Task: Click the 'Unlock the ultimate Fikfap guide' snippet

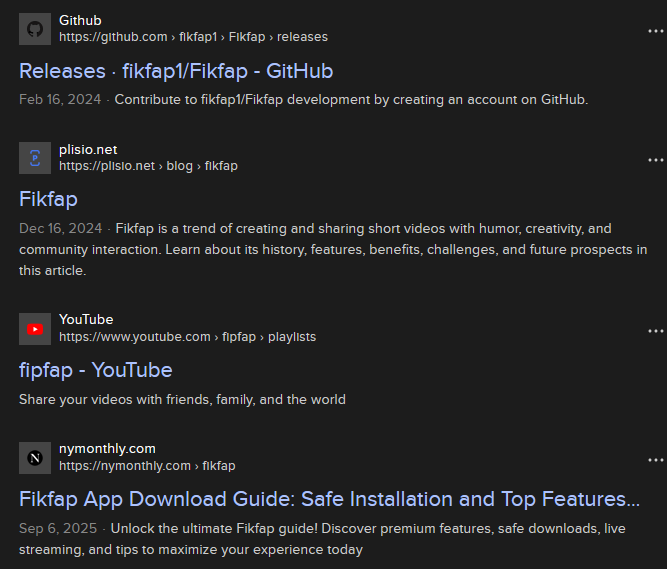Action: (x=322, y=539)
